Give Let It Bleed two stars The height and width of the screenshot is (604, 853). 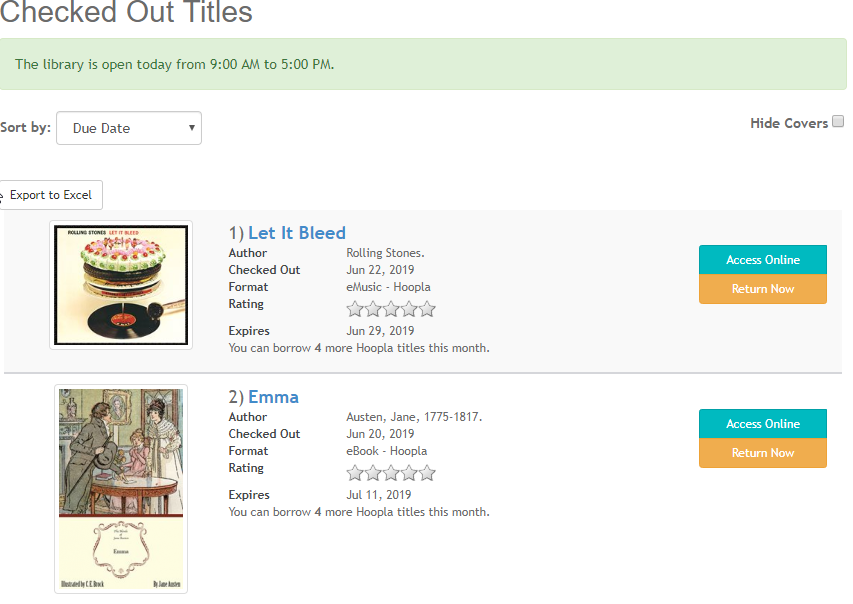[x=373, y=309]
